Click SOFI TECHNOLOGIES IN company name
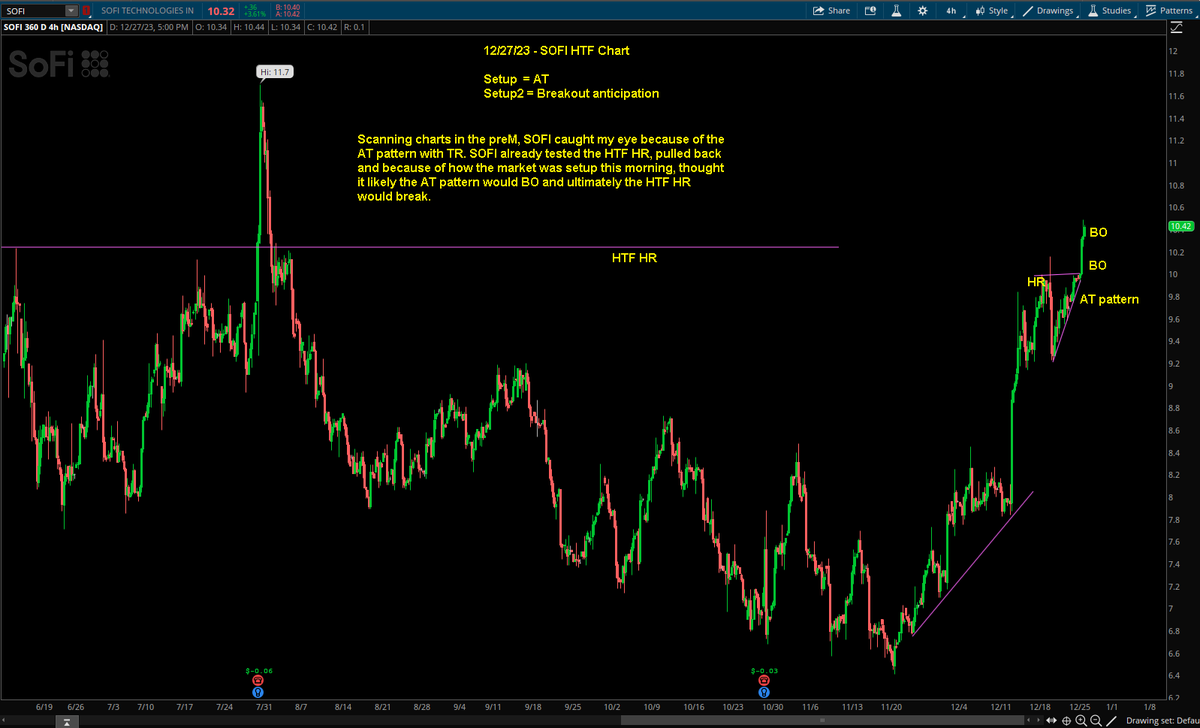 [x=147, y=10]
